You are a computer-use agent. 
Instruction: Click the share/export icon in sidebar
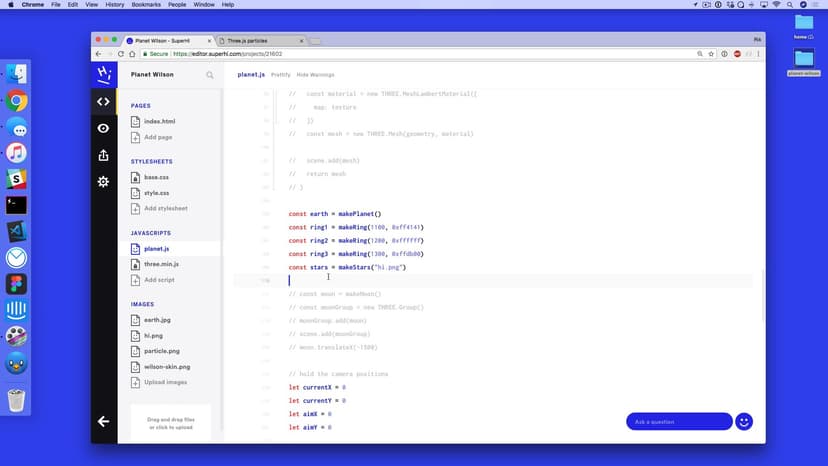[x=103, y=155]
